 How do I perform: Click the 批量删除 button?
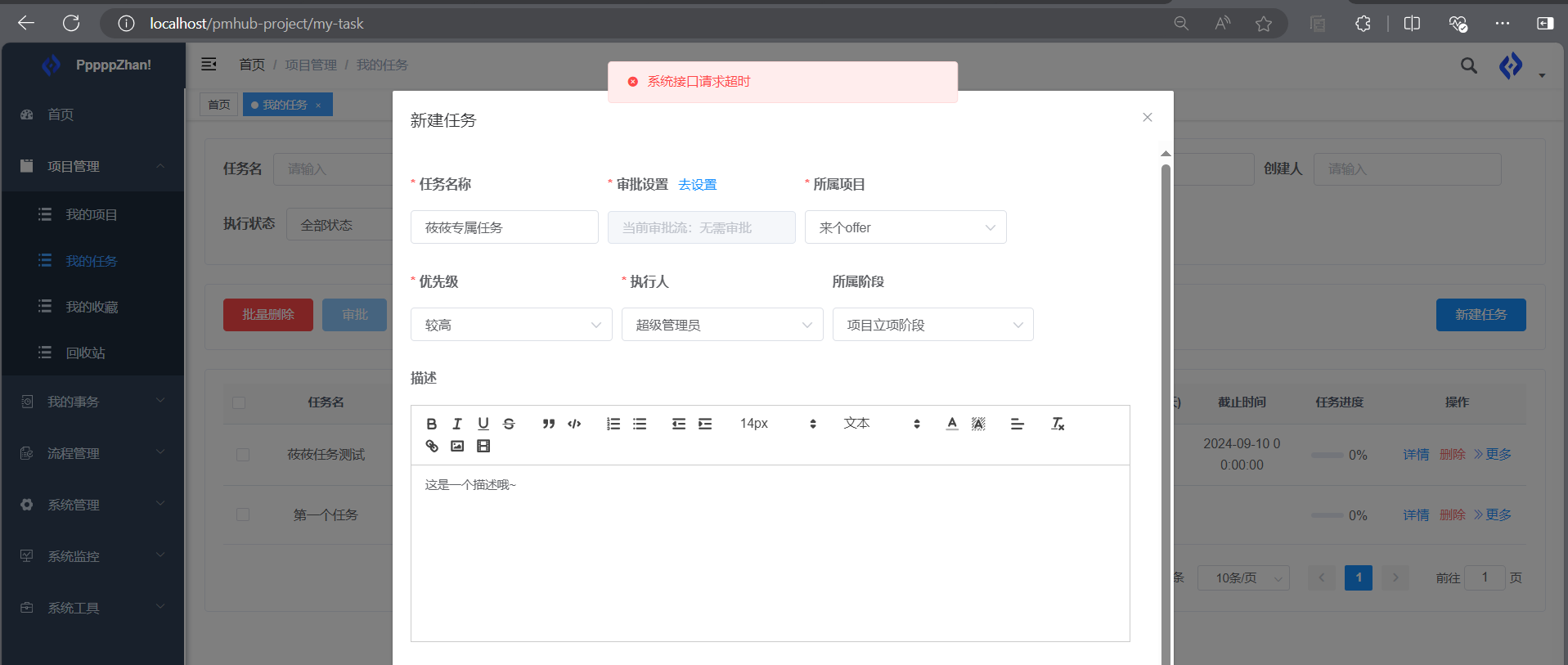click(268, 315)
